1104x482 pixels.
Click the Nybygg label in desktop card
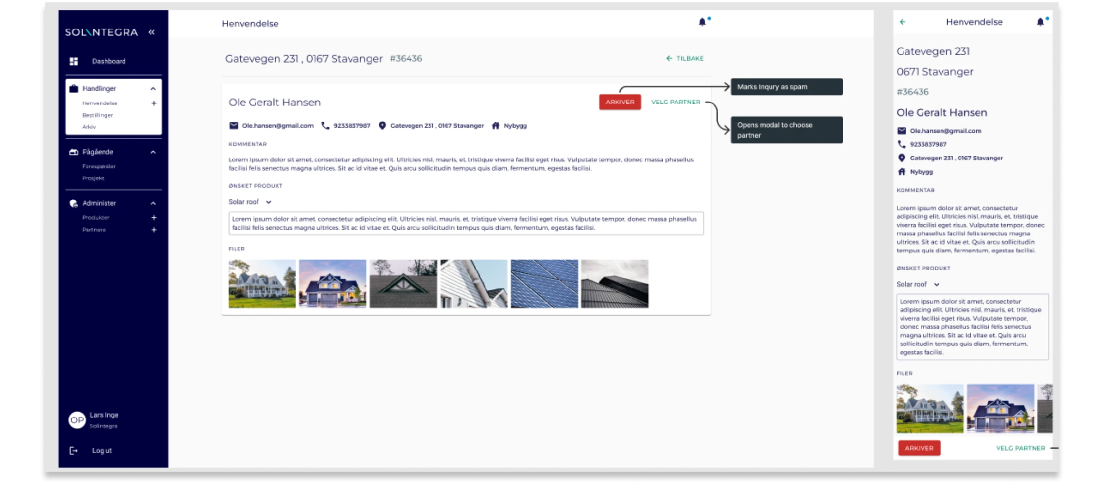(515, 125)
